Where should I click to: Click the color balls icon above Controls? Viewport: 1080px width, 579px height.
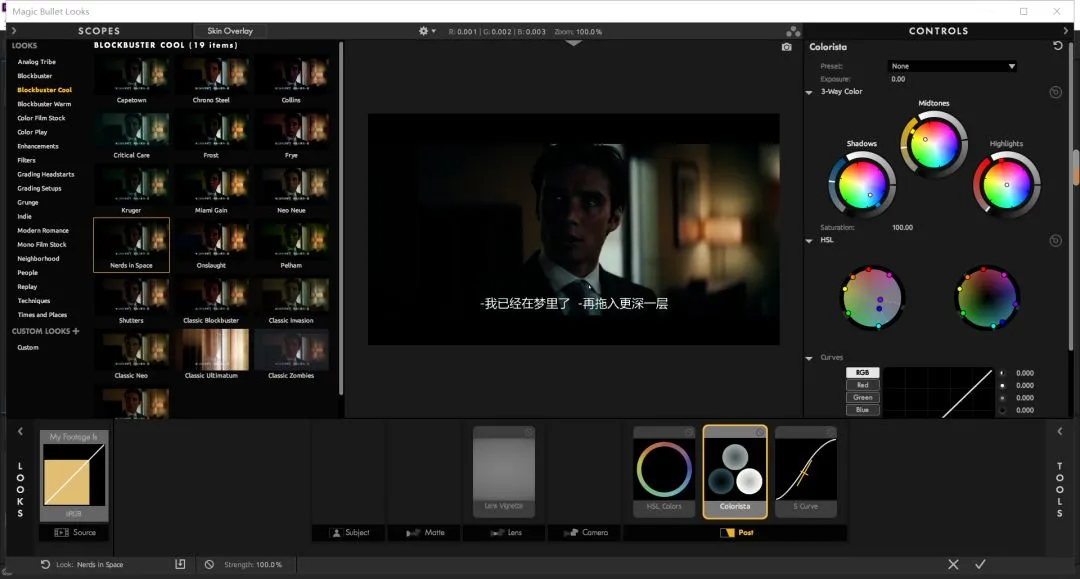pyautogui.click(x=793, y=32)
